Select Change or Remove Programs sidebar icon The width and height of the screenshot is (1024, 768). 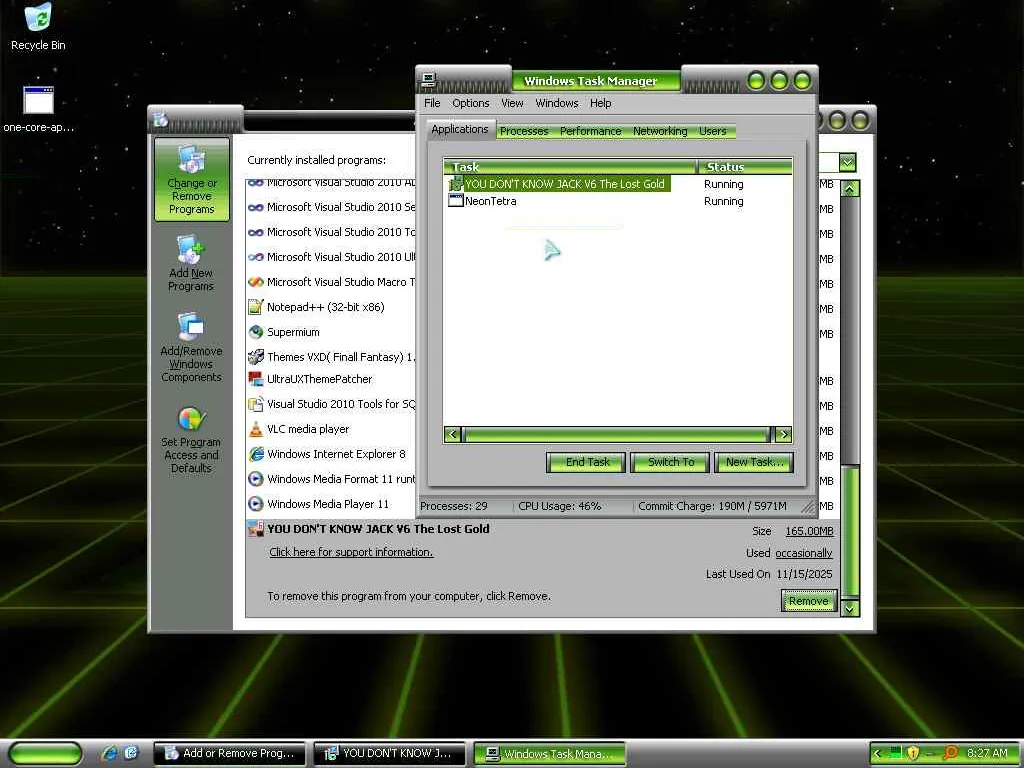point(191,179)
